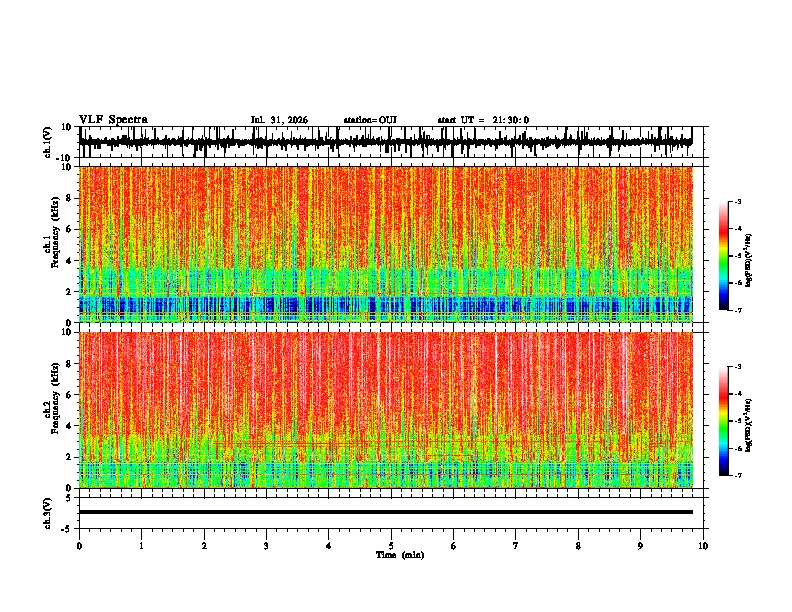Click the -7 label on ch.2 color bar
The height and width of the screenshot is (612, 792).
738,476
